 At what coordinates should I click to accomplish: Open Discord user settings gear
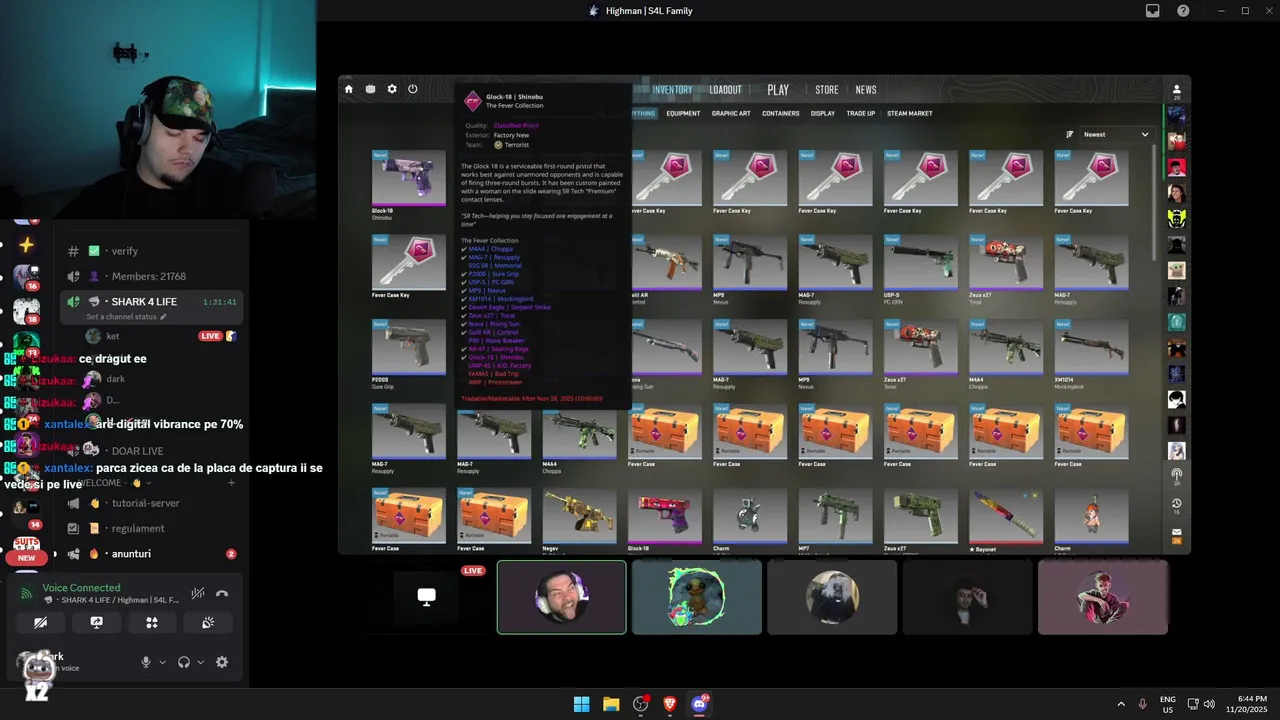click(x=222, y=662)
